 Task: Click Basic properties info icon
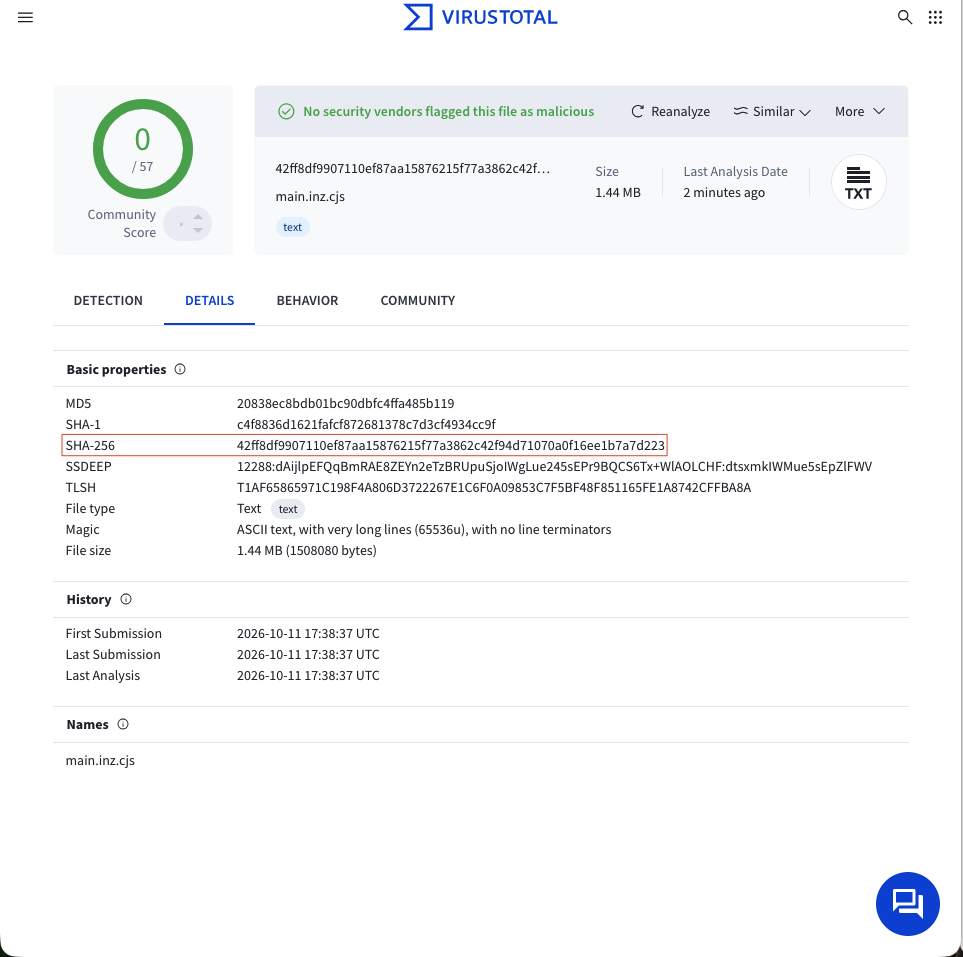180,369
